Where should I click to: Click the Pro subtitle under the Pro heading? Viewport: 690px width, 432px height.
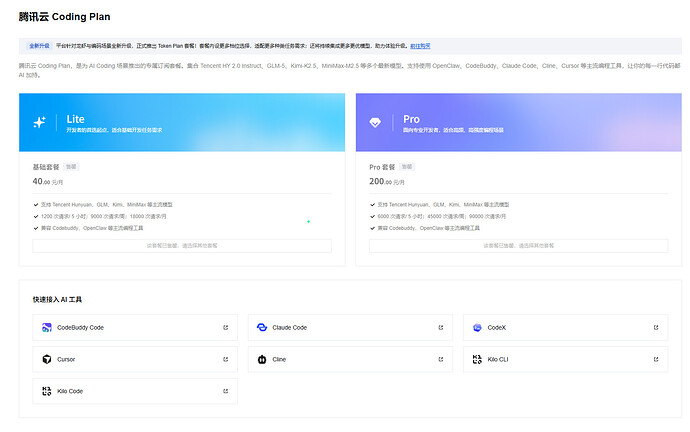tap(453, 130)
